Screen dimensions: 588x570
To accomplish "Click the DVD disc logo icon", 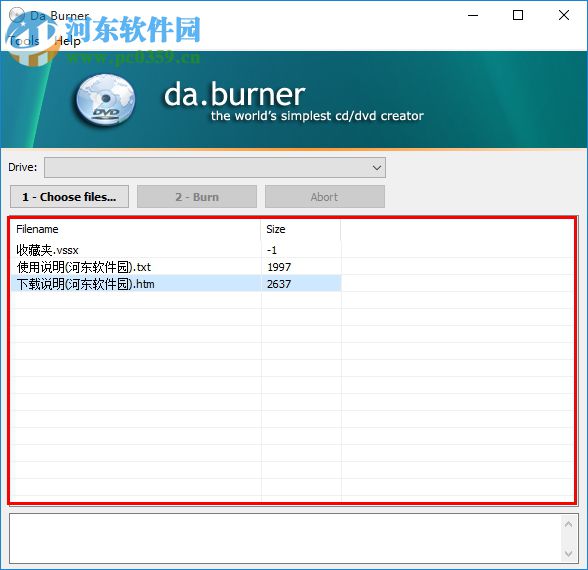I will point(105,99).
